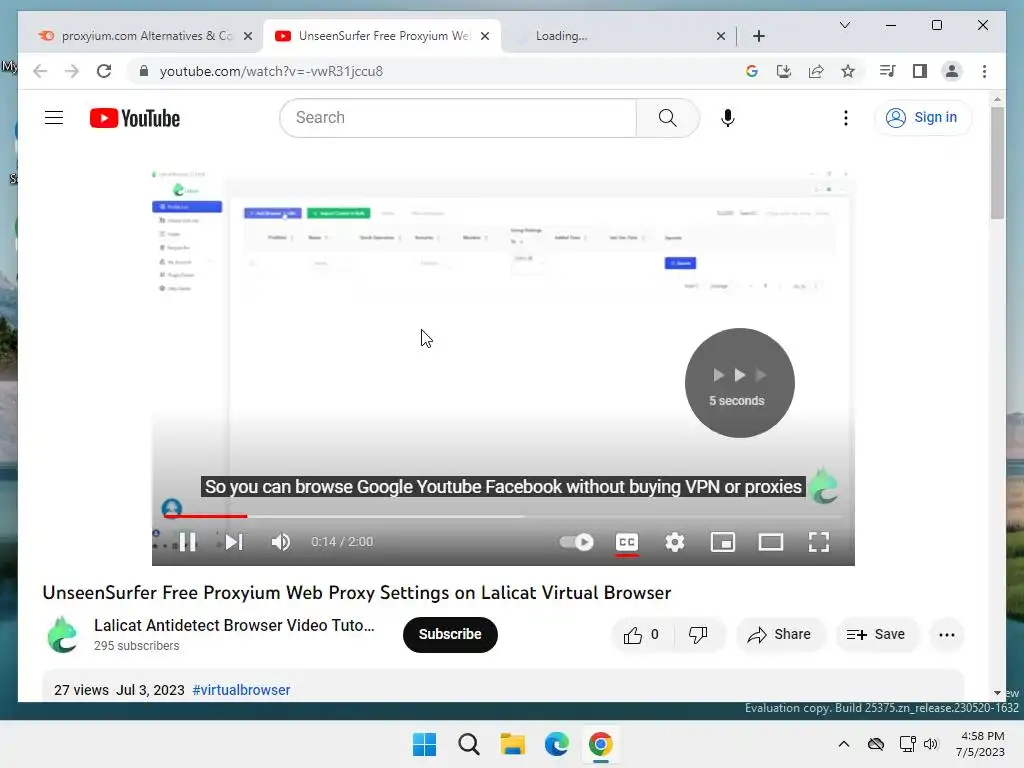
Task: Open the YouTube guide hamburger menu
Action: point(54,118)
